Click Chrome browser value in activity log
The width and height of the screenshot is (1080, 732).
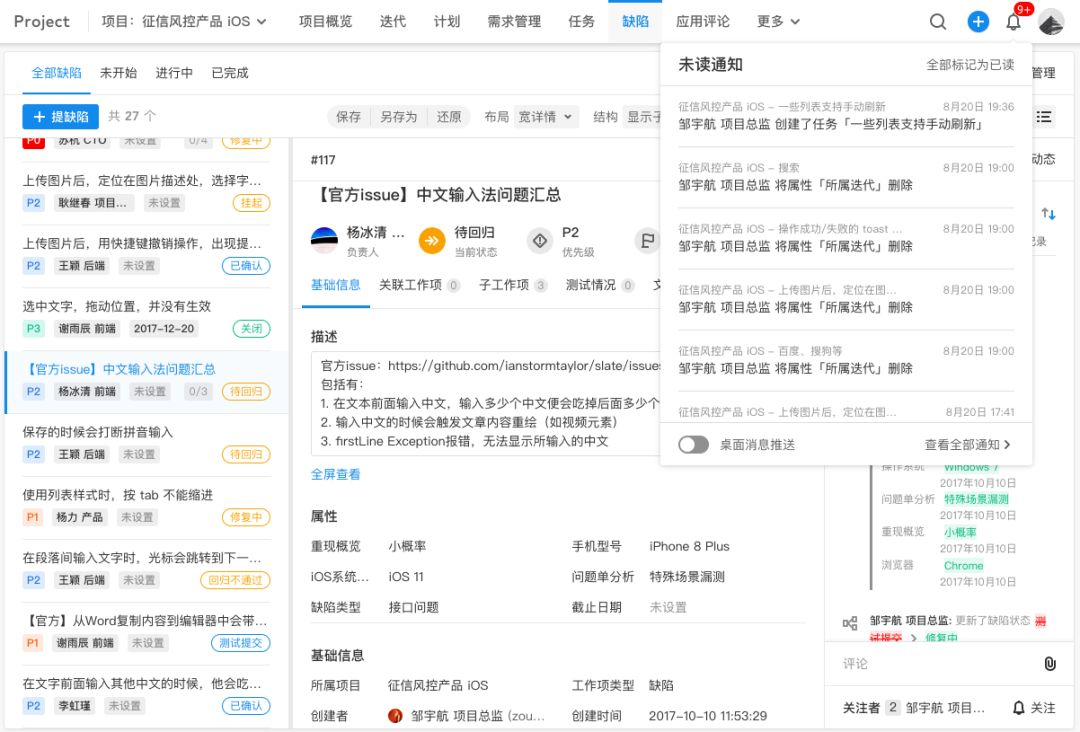[964, 565]
